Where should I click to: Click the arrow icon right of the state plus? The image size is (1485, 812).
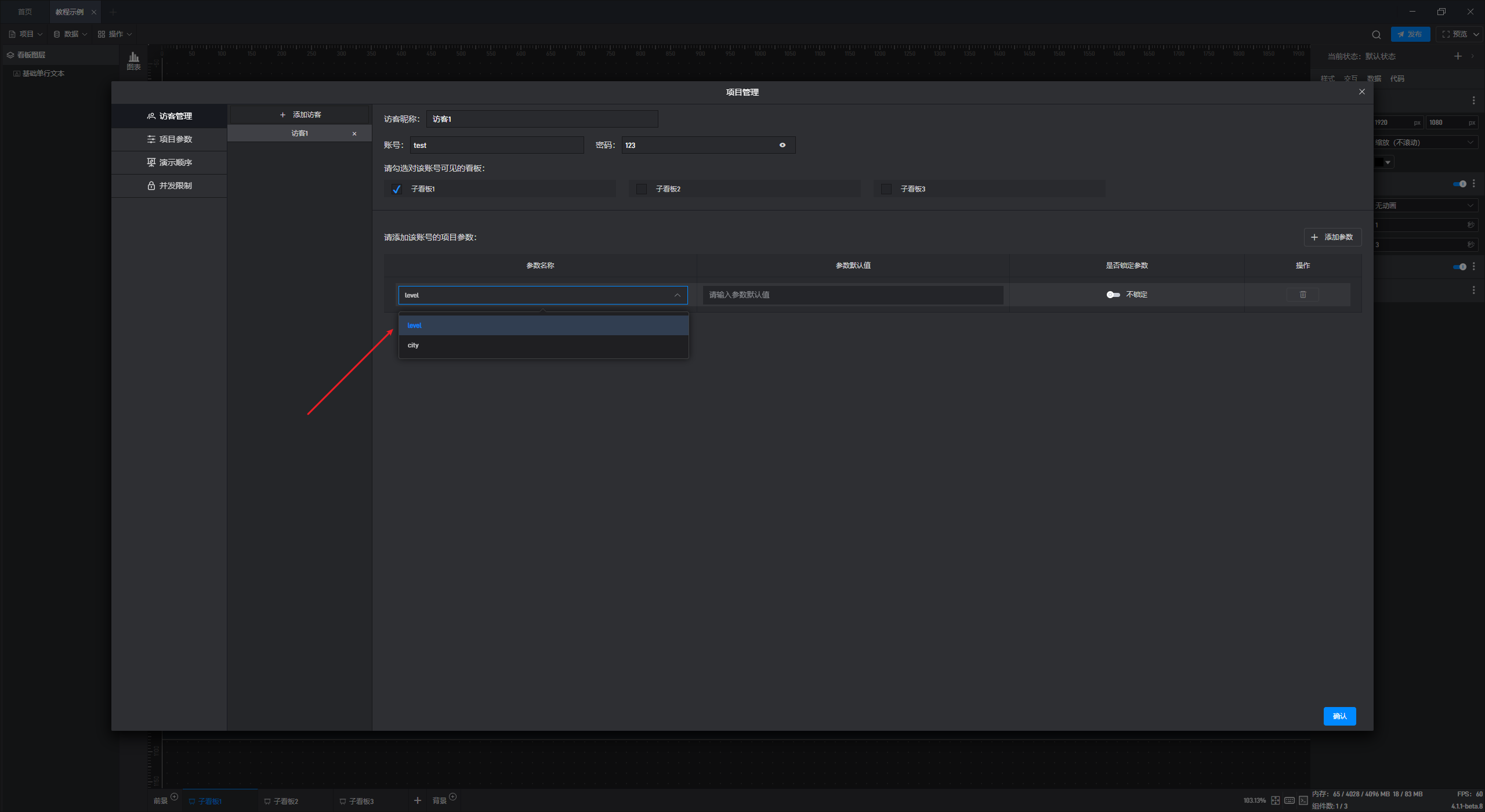click(1473, 56)
